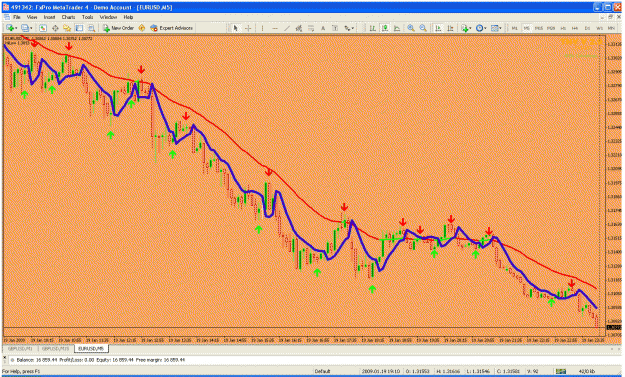Open the File menu
This screenshot has height=377, width=625.
point(16,17)
